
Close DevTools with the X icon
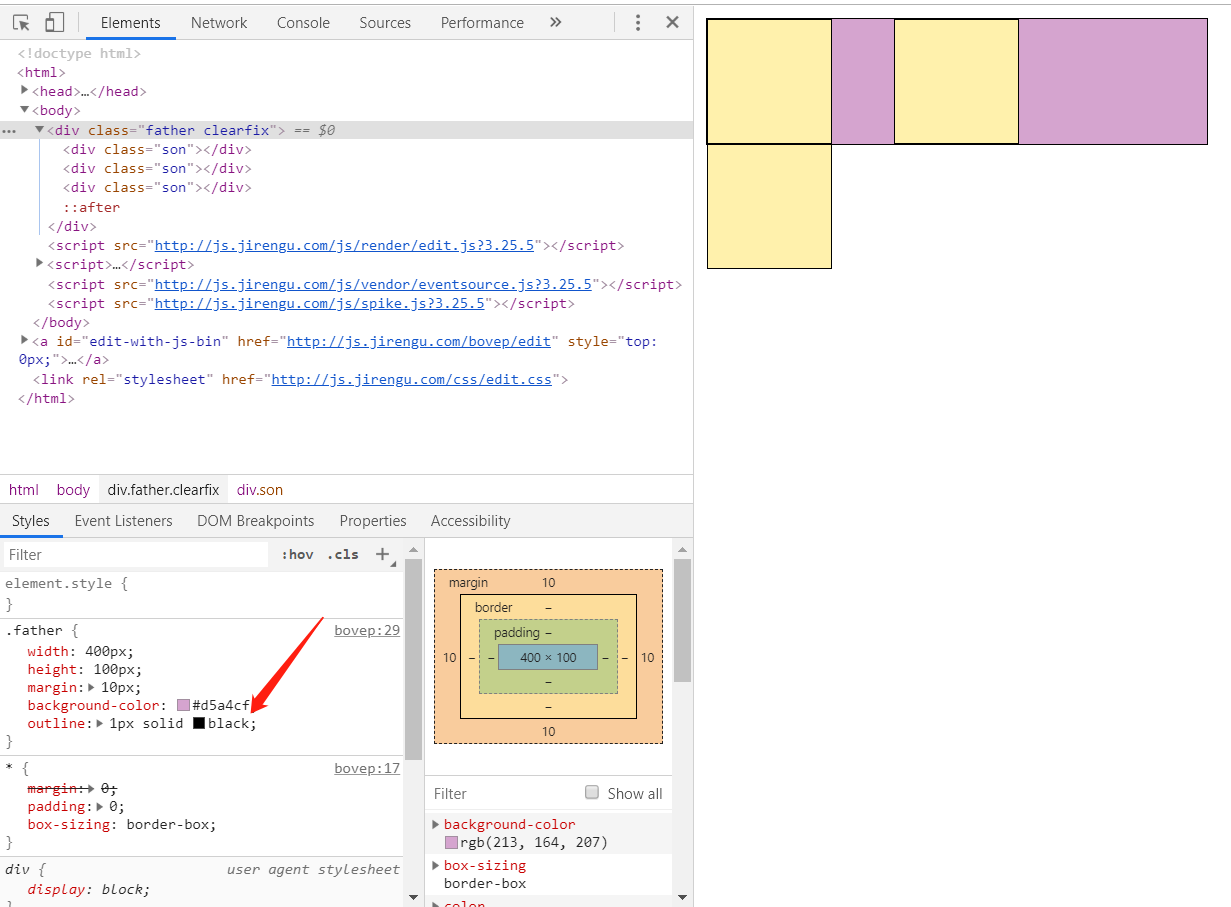[x=672, y=22]
